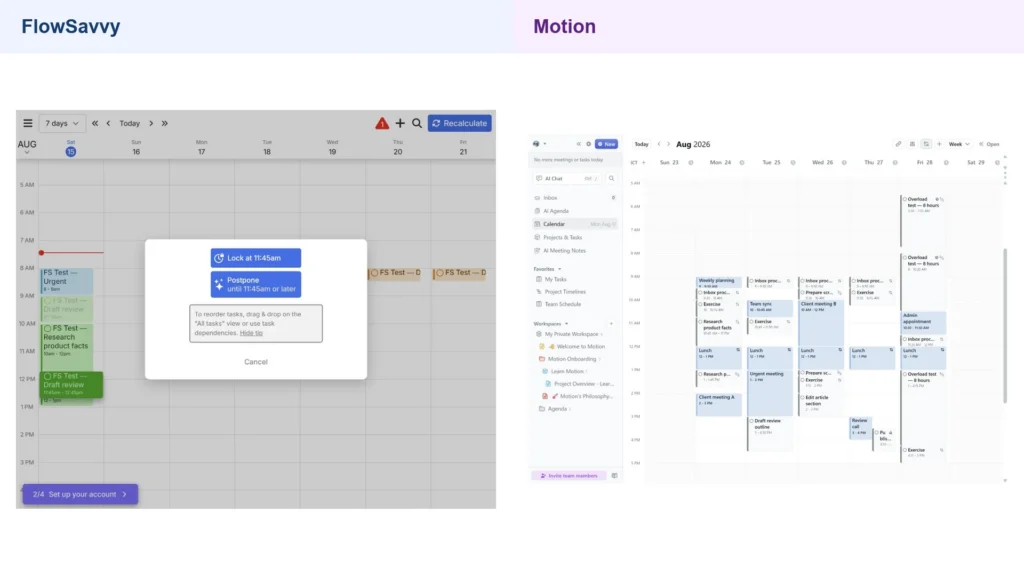Click the Recalculate button

tap(460, 123)
